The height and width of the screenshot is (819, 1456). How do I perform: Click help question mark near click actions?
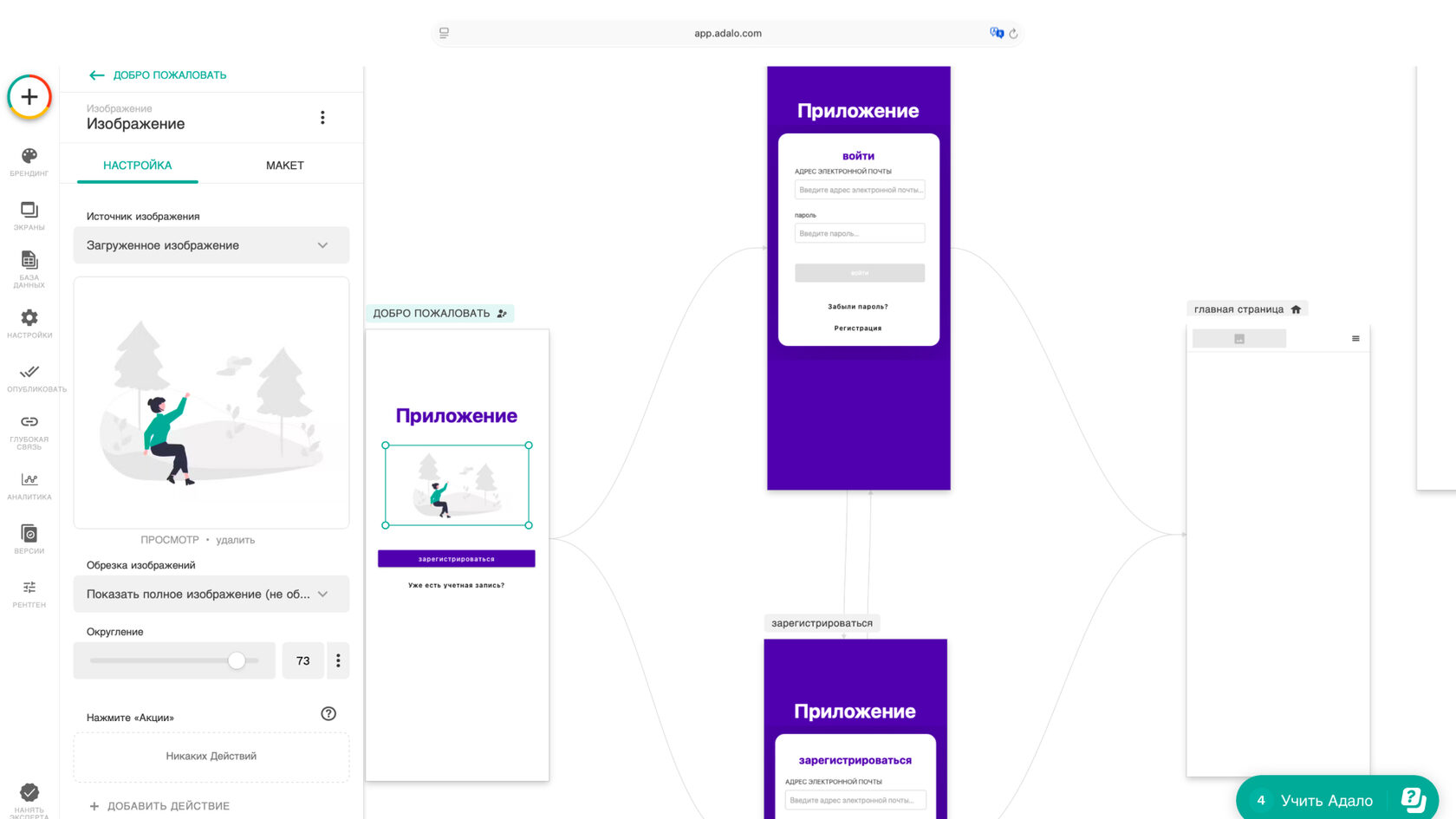pyautogui.click(x=328, y=713)
